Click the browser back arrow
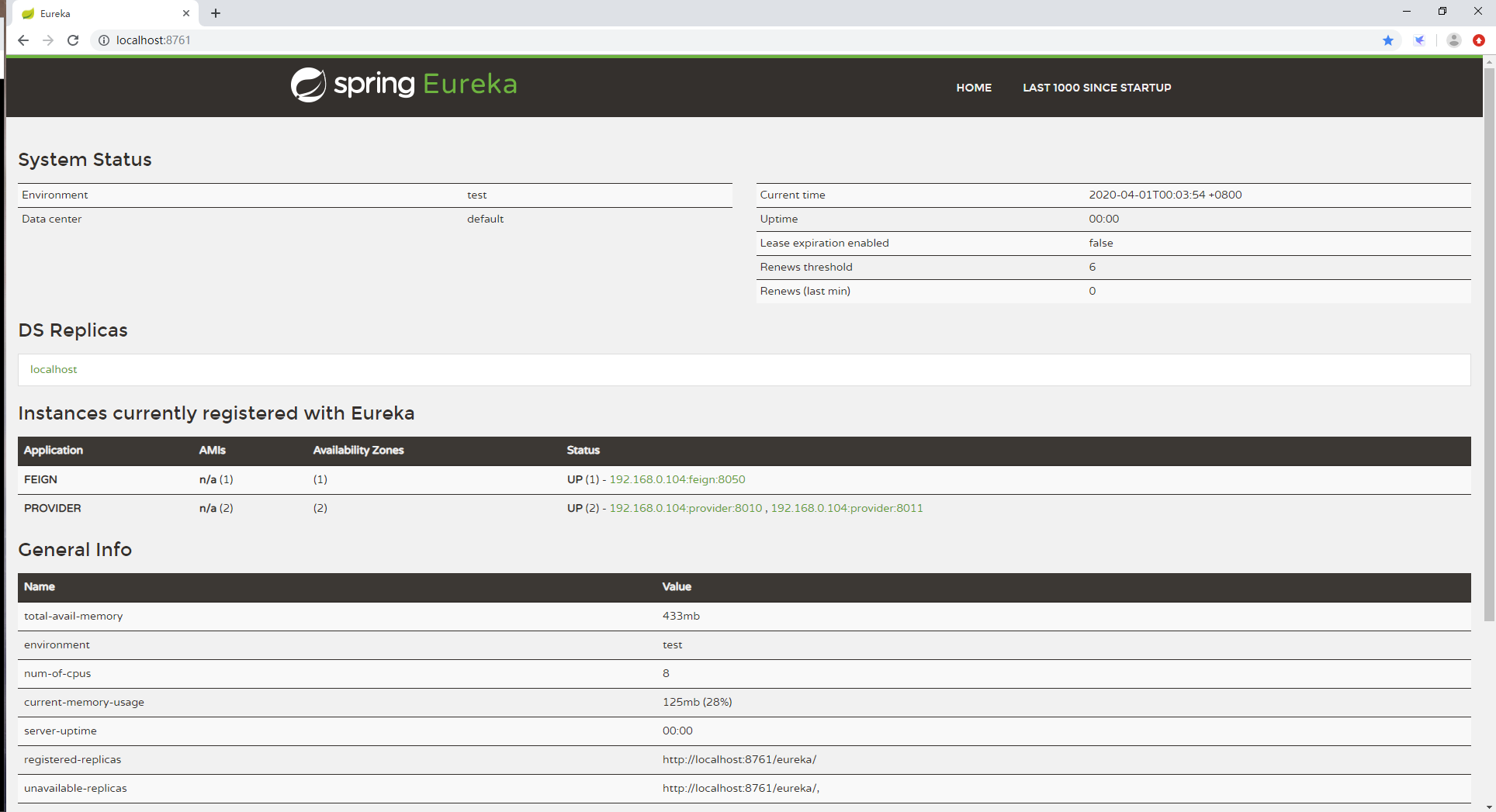 coord(23,40)
